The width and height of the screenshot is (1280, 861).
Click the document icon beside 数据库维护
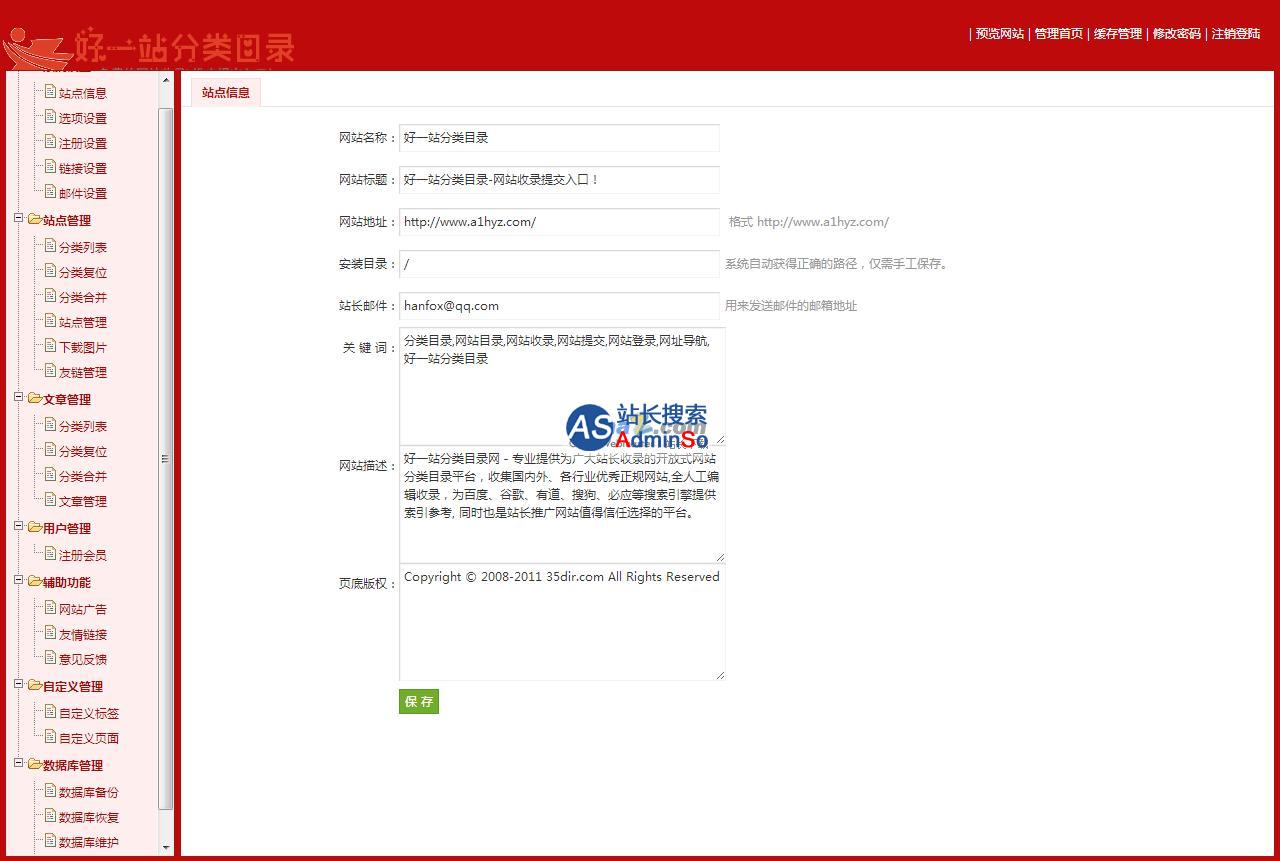(x=50, y=841)
